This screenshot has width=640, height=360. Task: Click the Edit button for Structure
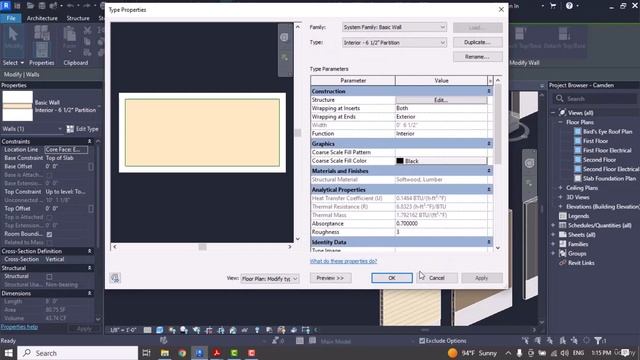[x=441, y=100]
